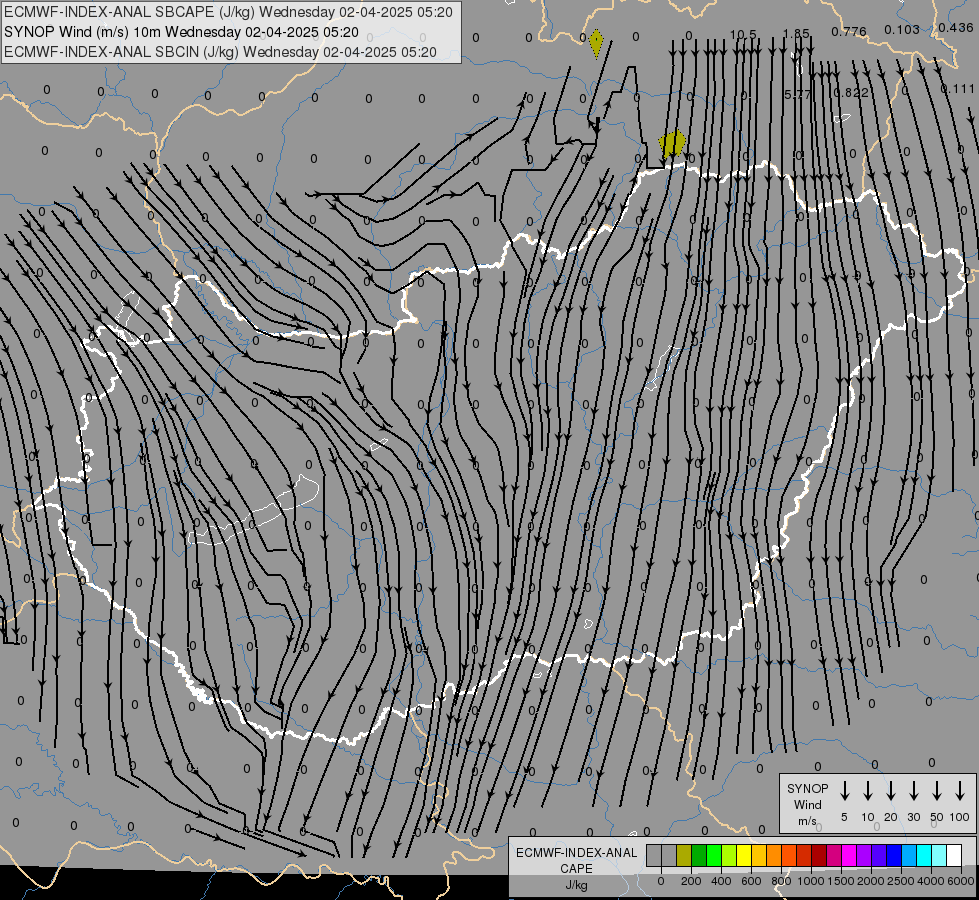
Task: Click the 30 speed label in wind legend
Action: pos(913,817)
